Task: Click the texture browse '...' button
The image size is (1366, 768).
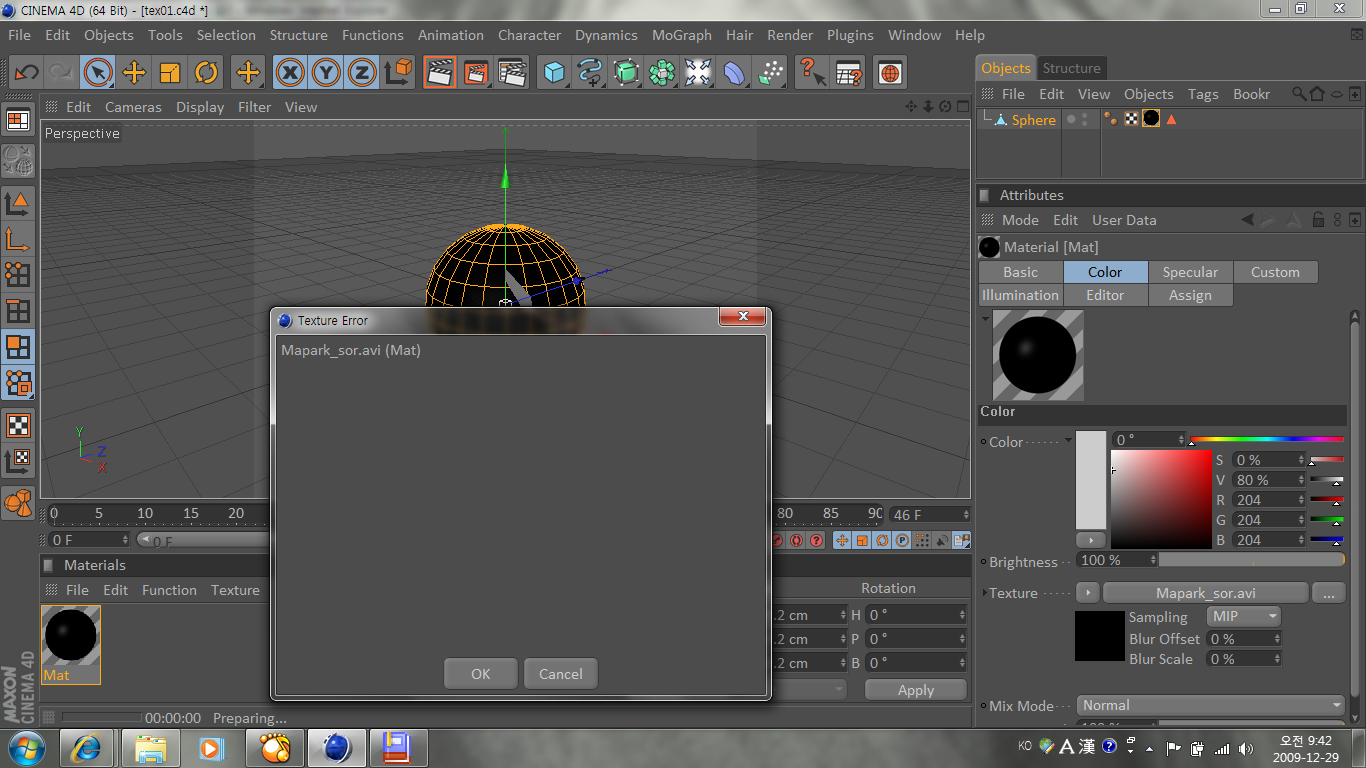Action: [1328, 593]
